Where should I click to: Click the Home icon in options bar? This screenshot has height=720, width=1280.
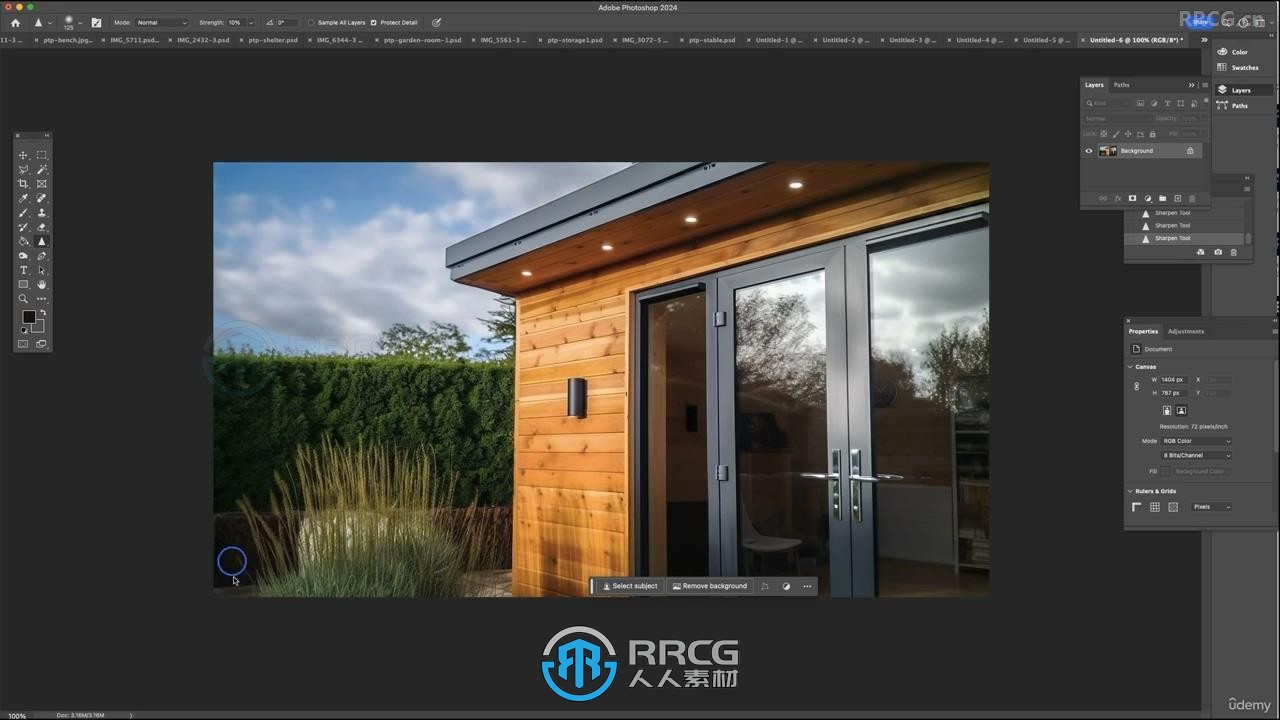click(15, 22)
